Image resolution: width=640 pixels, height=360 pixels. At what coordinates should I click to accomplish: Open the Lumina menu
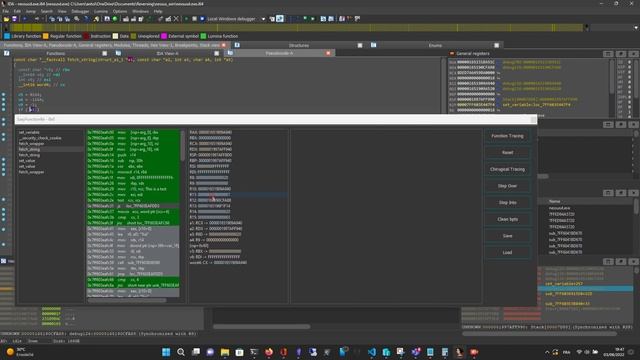pyautogui.click(x=101, y=11)
